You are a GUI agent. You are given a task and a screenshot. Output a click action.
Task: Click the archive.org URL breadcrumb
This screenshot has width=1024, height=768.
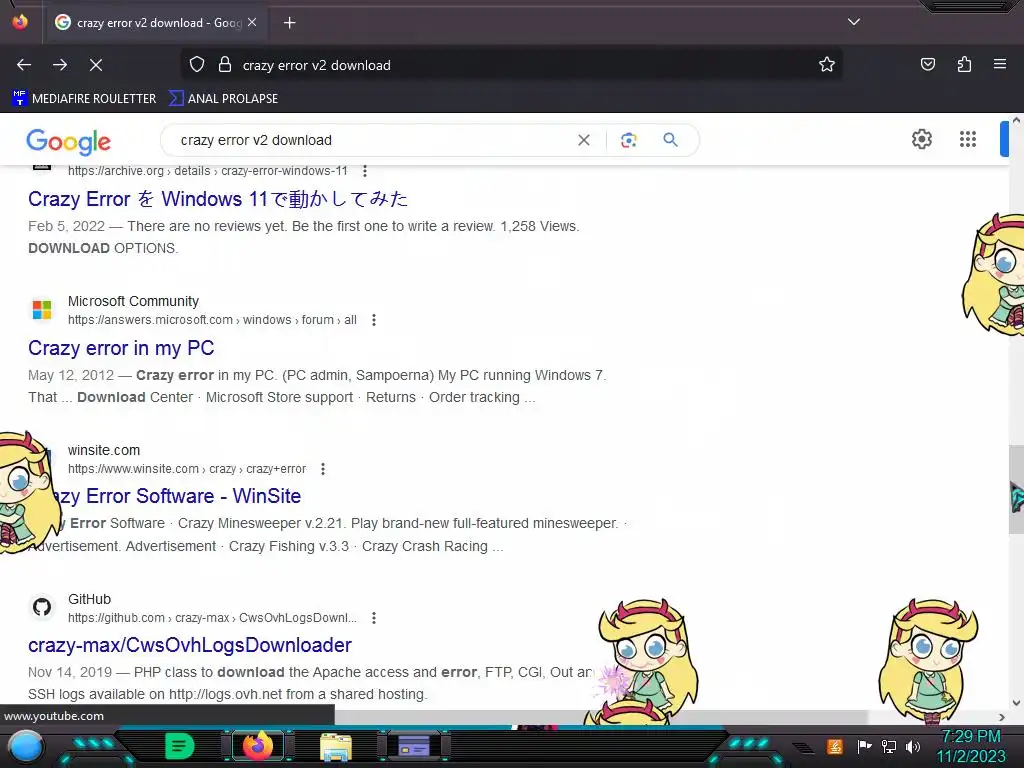pos(208,171)
